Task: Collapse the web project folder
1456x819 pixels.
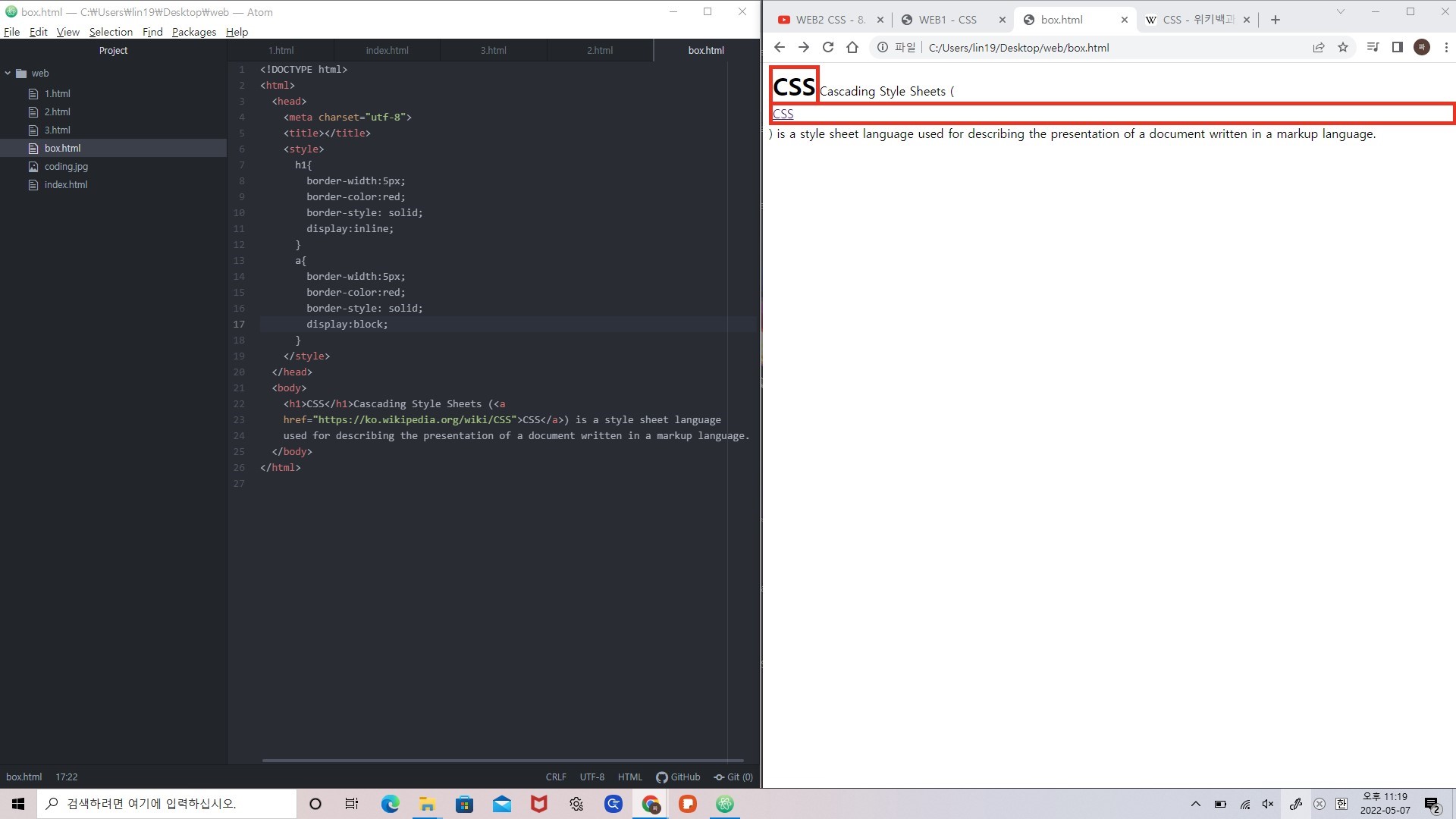Action: click(8, 74)
